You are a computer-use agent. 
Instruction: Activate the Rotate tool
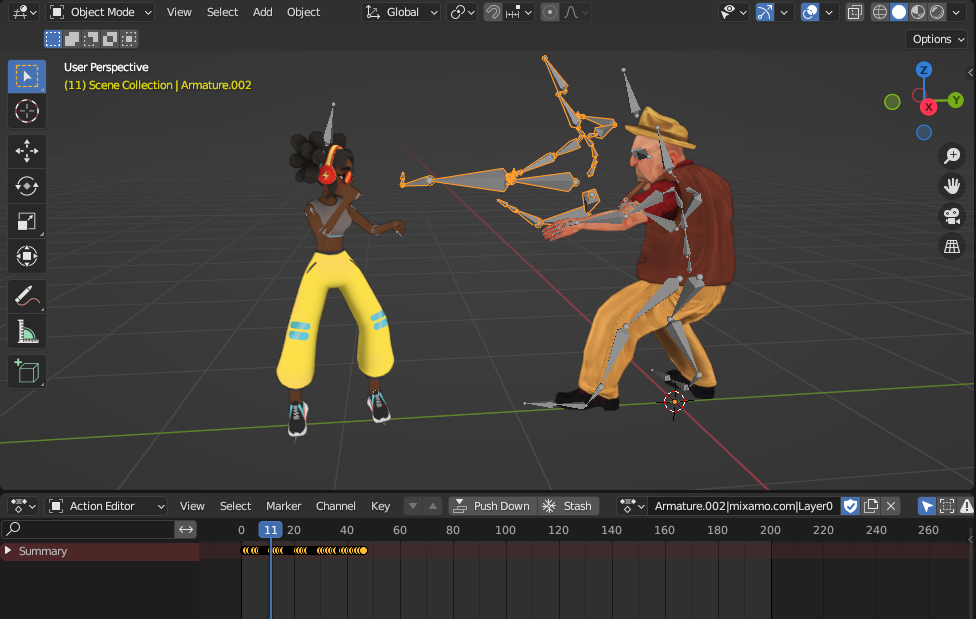pyautogui.click(x=27, y=186)
